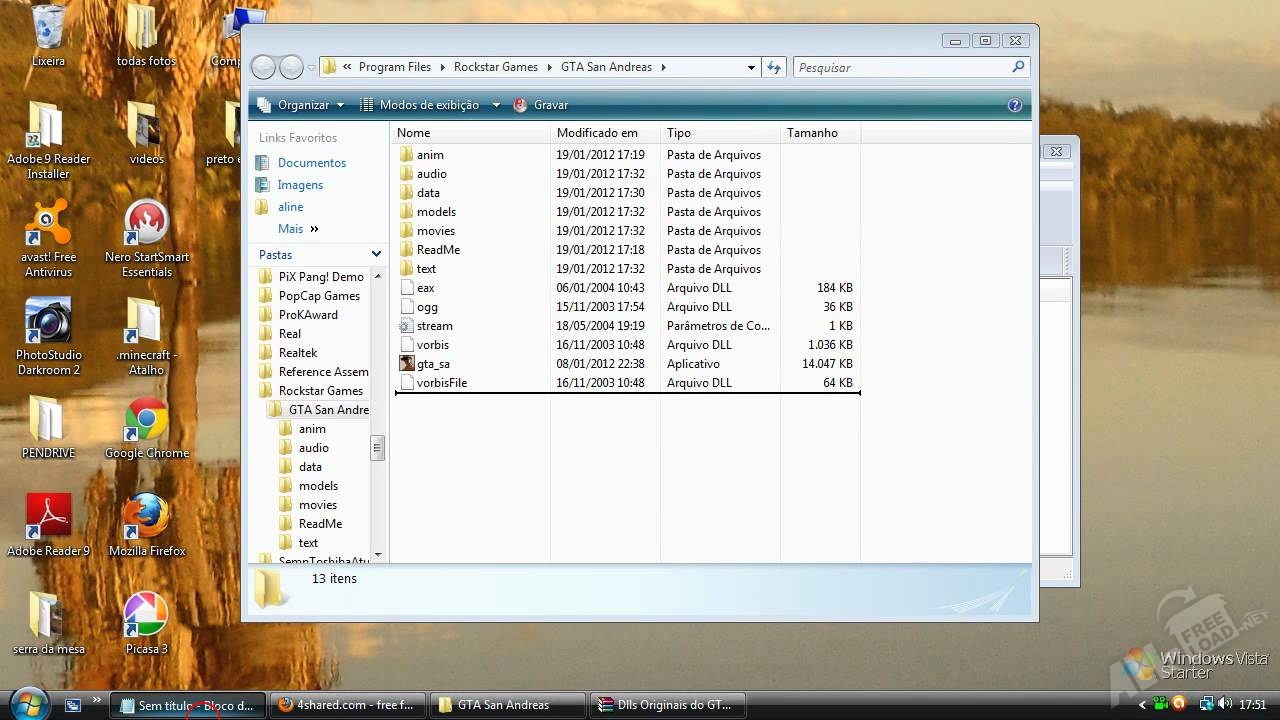Click the Gravar toolbar button
Viewport: 1280px width, 720px height.
point(541,105)
